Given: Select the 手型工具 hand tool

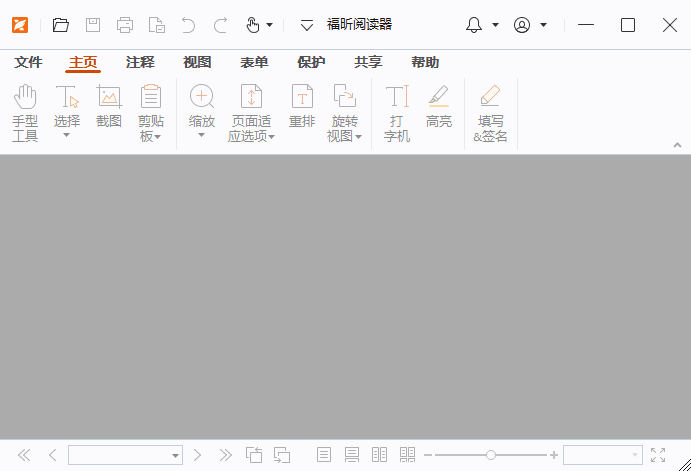Looking at the screenshot, I should 25,112.
